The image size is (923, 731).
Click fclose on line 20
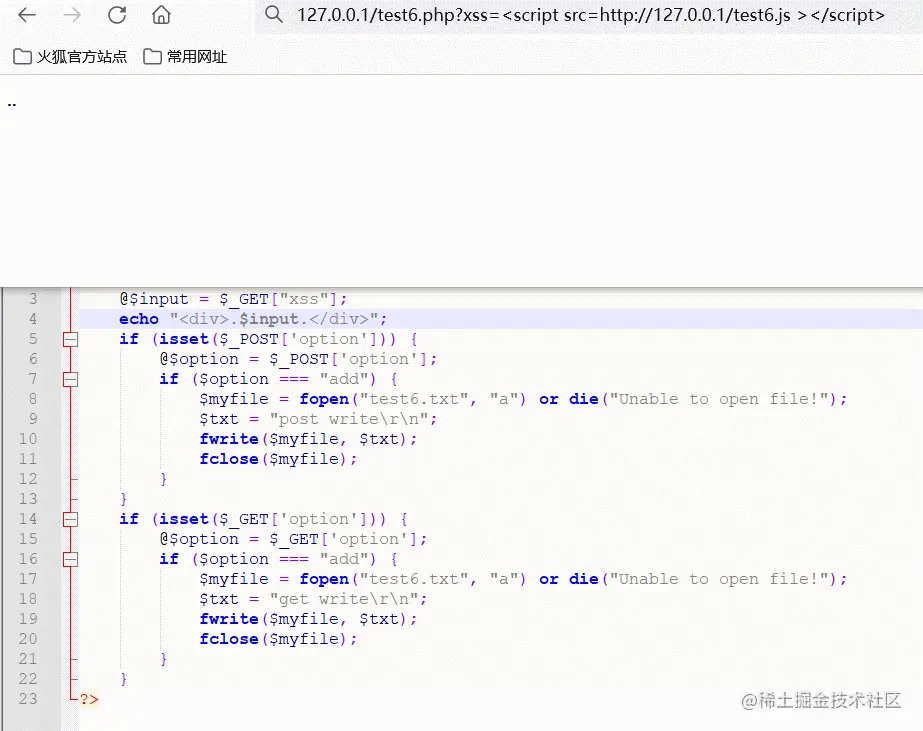pyautogui.click(x=229, y=639)
